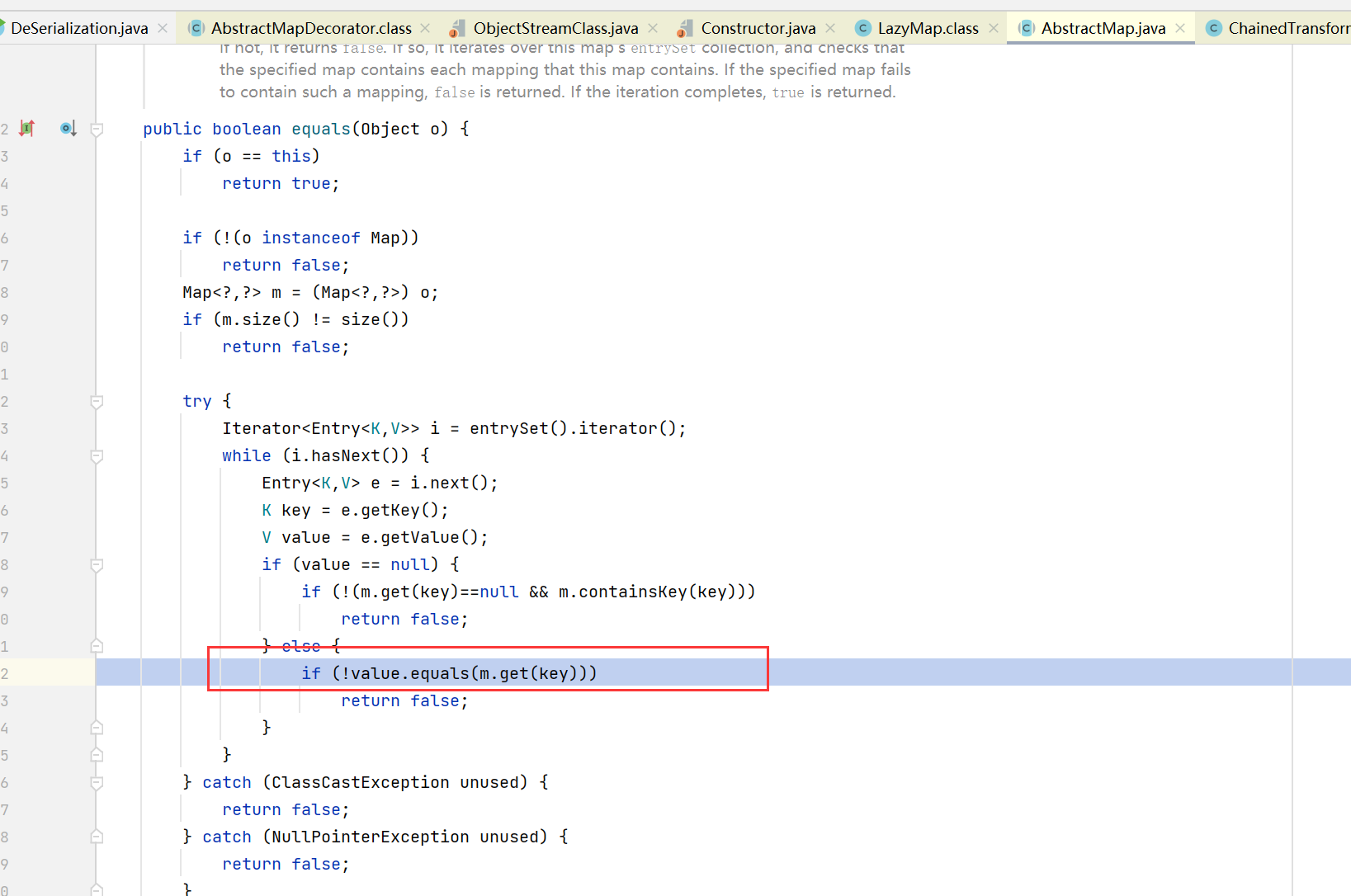This screenshot has height=896, width=1351.
Task: Click the 'instanceof' keyword
Action: (311, 238)
